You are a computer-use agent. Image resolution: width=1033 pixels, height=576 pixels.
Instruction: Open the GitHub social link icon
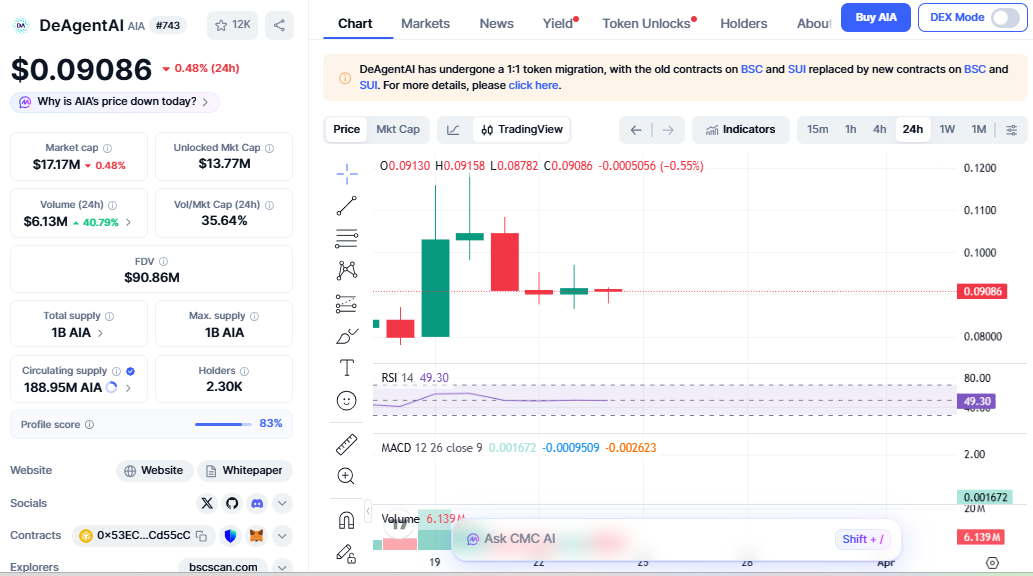point(232,503)
